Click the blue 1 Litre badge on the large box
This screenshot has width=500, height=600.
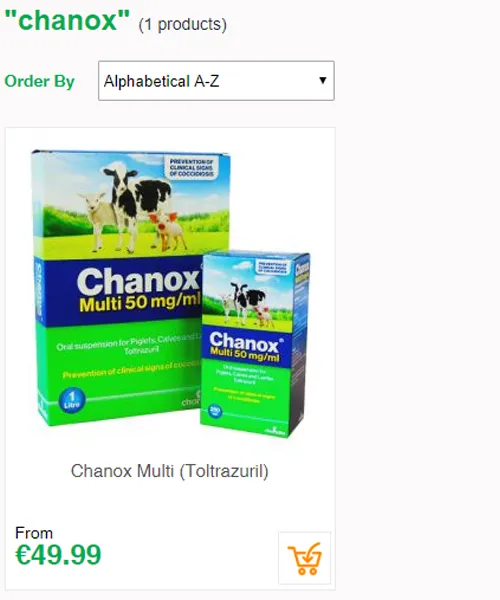pos(72,400)
